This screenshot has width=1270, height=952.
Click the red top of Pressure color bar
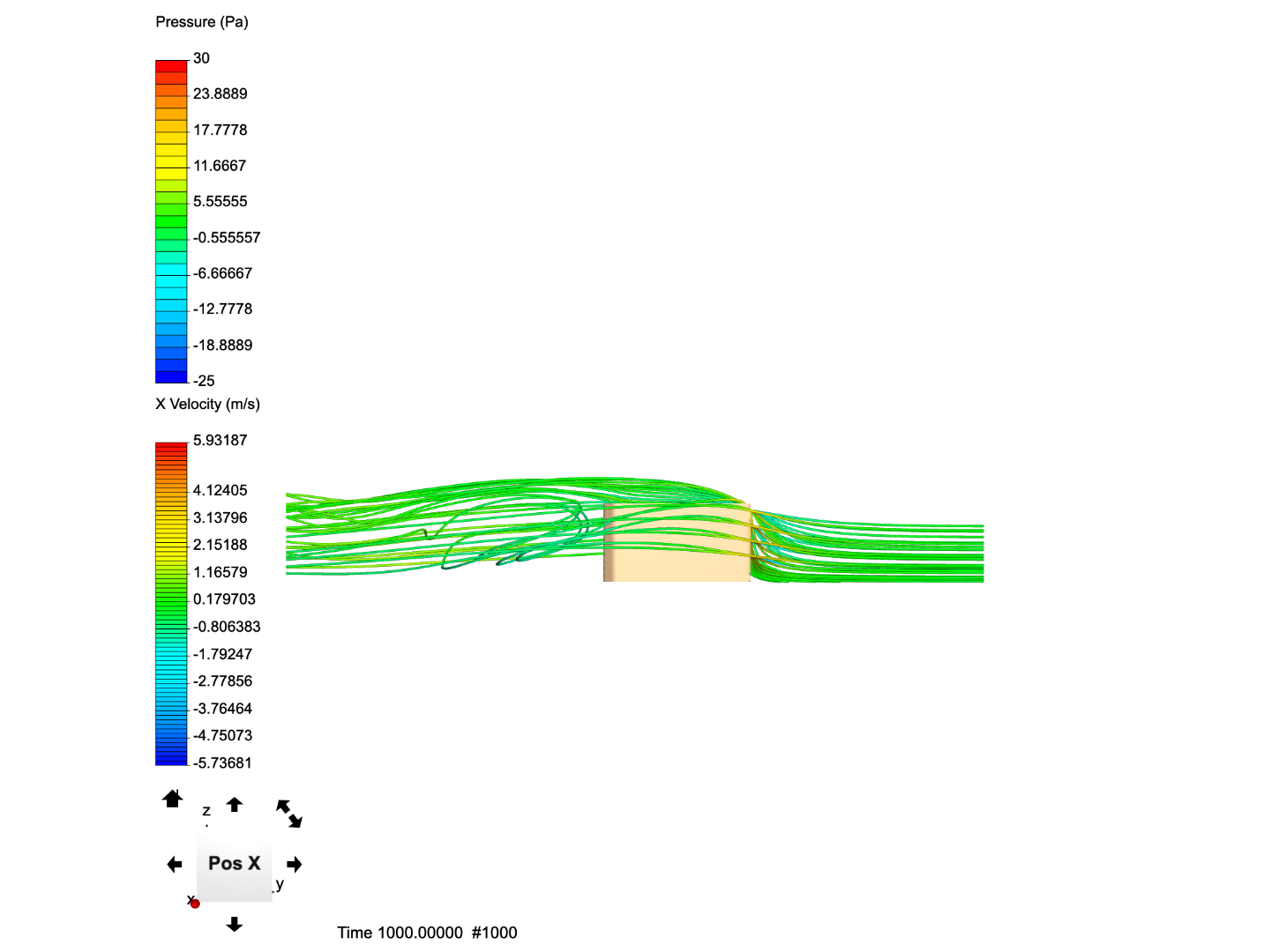(171, 66)
